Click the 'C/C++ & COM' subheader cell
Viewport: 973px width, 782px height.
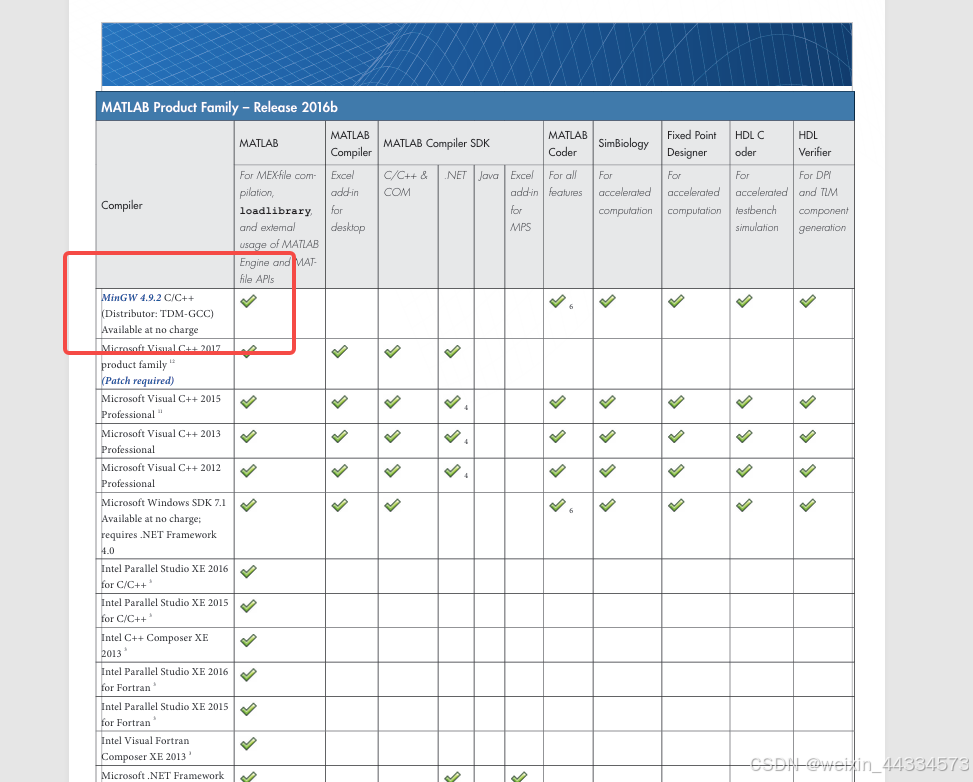408,227
